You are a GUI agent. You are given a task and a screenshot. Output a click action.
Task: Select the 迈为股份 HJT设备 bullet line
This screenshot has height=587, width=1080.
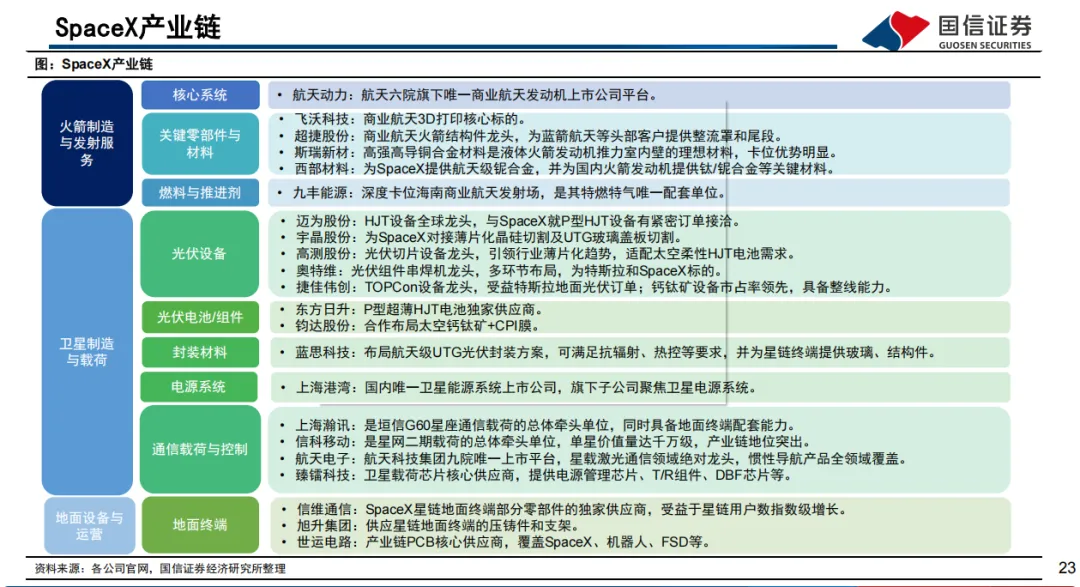click(x=510, y=221)
